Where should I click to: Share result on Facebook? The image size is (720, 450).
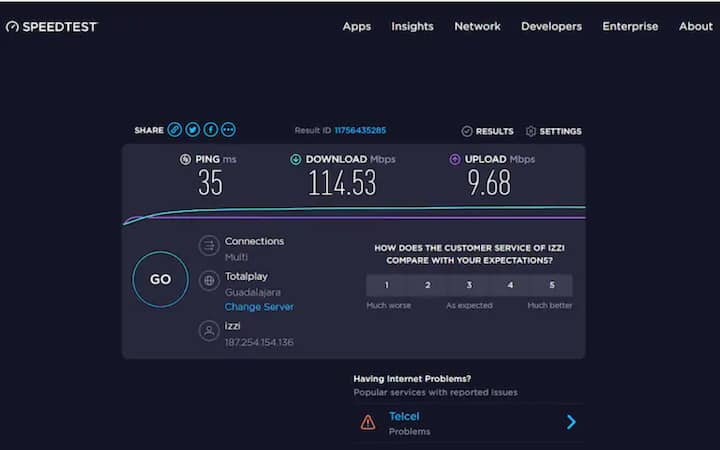pyautogui.click(x=211, y=130)
